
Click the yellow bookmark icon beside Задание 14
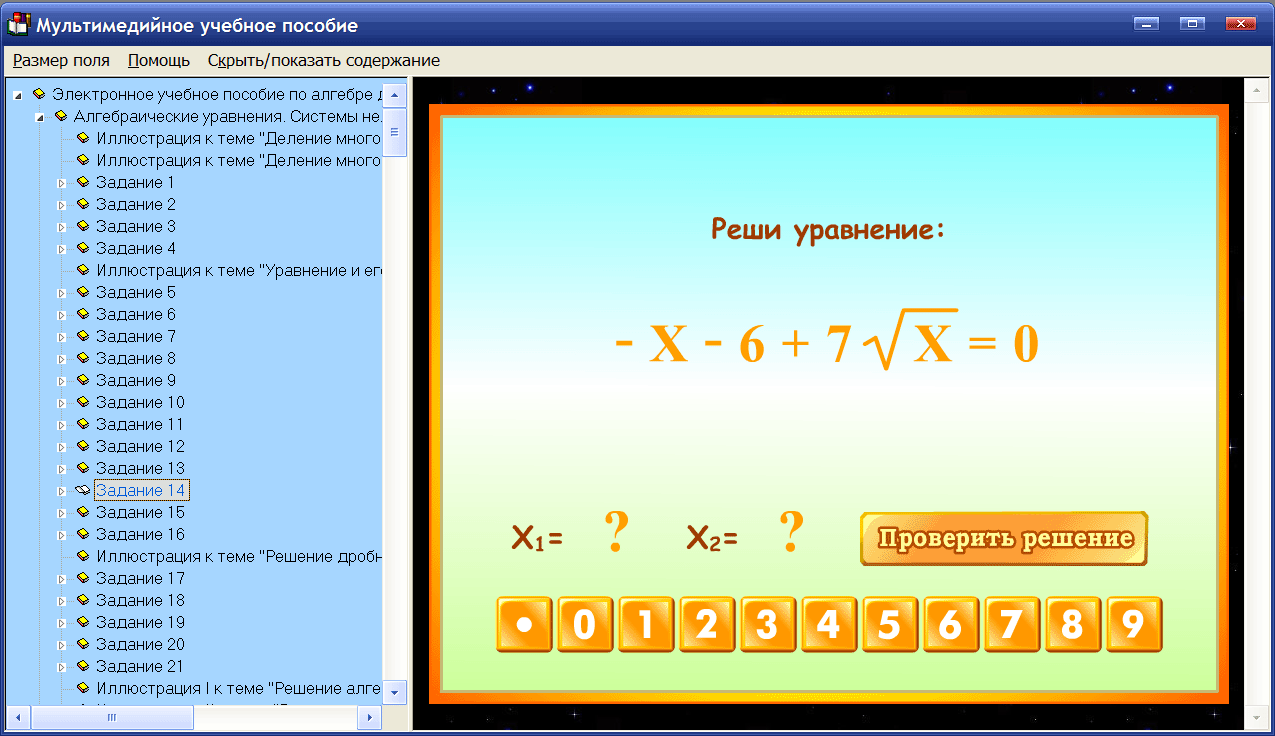[x=80, y=489]
